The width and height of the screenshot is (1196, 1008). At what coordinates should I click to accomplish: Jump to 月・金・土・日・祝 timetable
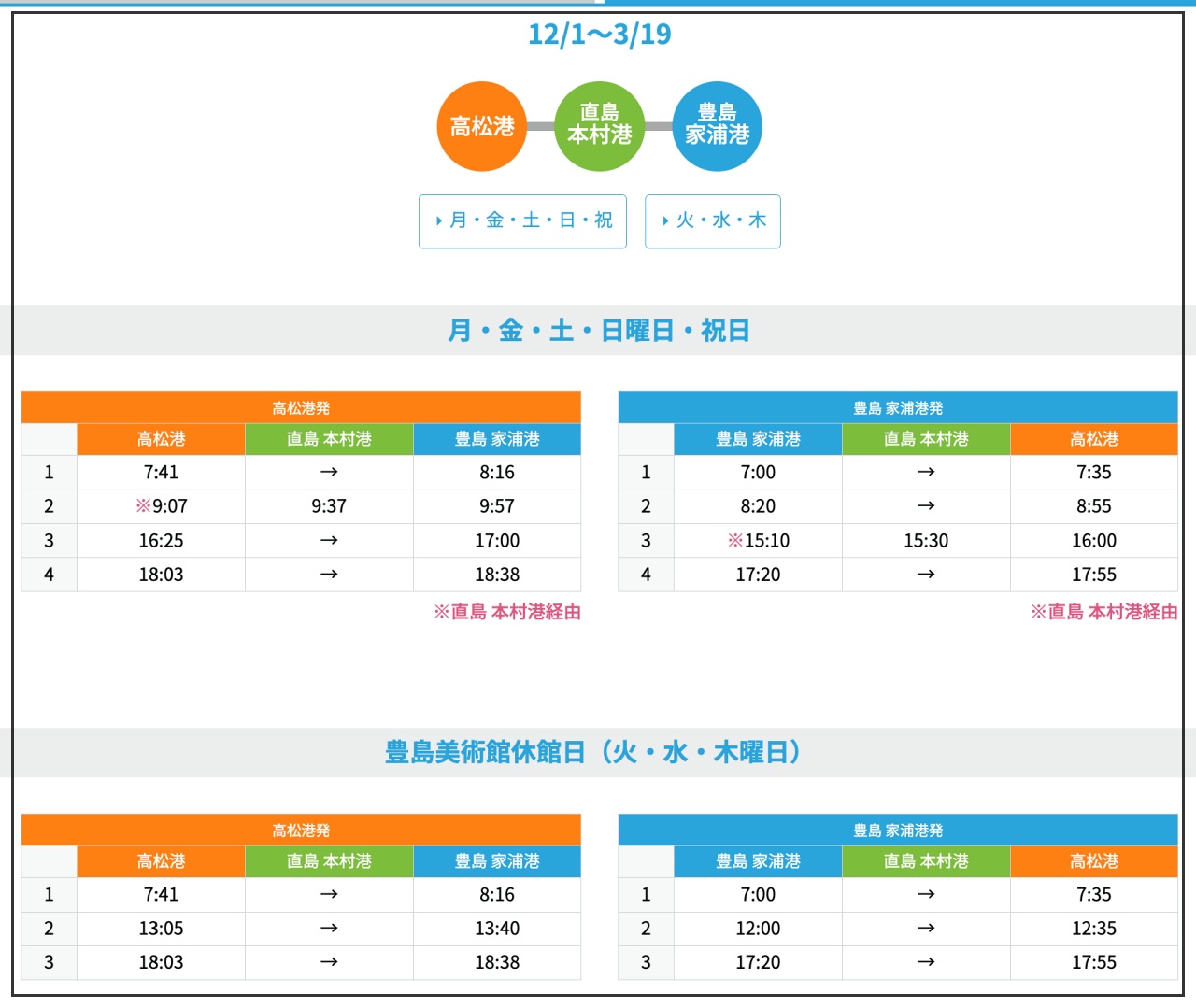(x=522, y=221)
